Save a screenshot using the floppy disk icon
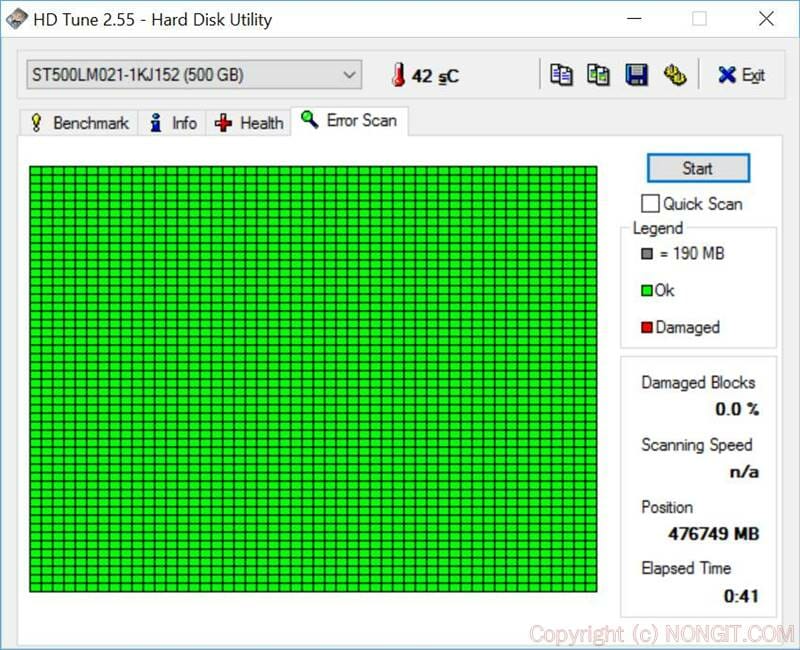800x650 pixels. point(636,74)
